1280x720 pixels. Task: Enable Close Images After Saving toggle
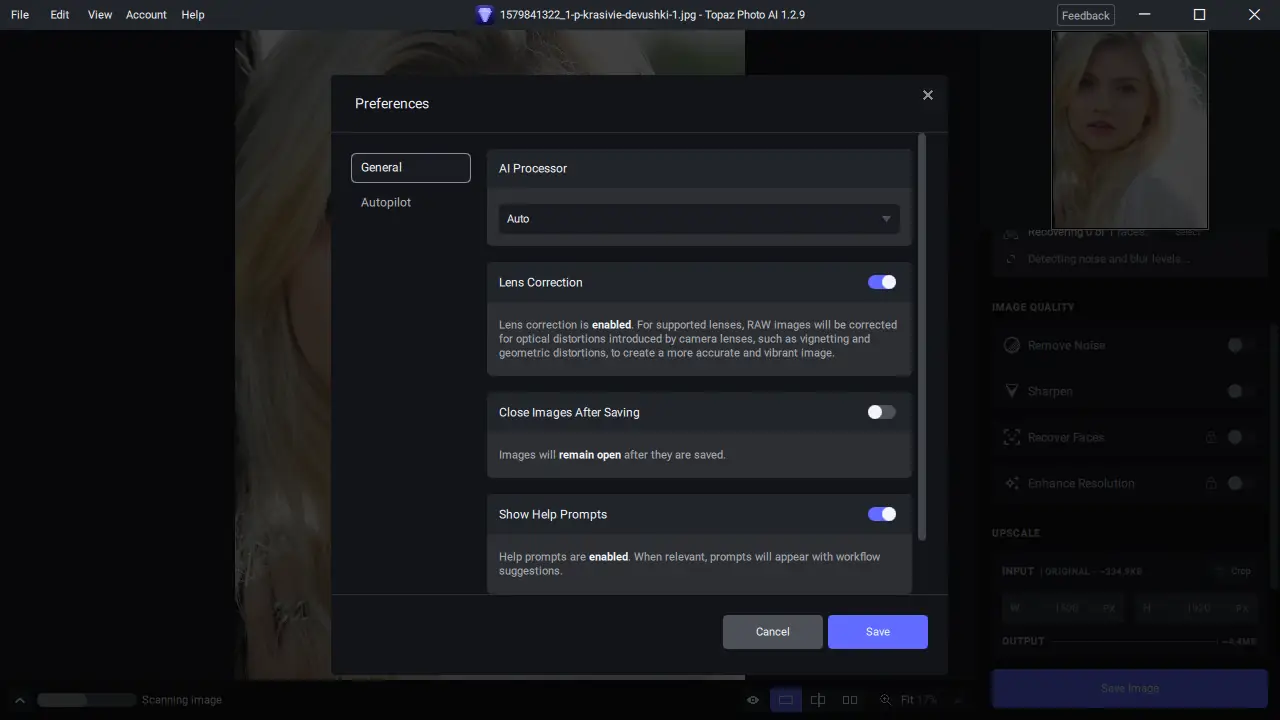[x=882, y=412]
